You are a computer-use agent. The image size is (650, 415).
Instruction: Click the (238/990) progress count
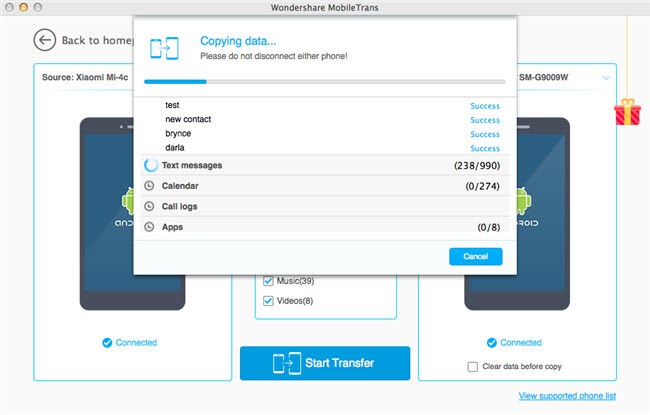(x=477, y=165)
